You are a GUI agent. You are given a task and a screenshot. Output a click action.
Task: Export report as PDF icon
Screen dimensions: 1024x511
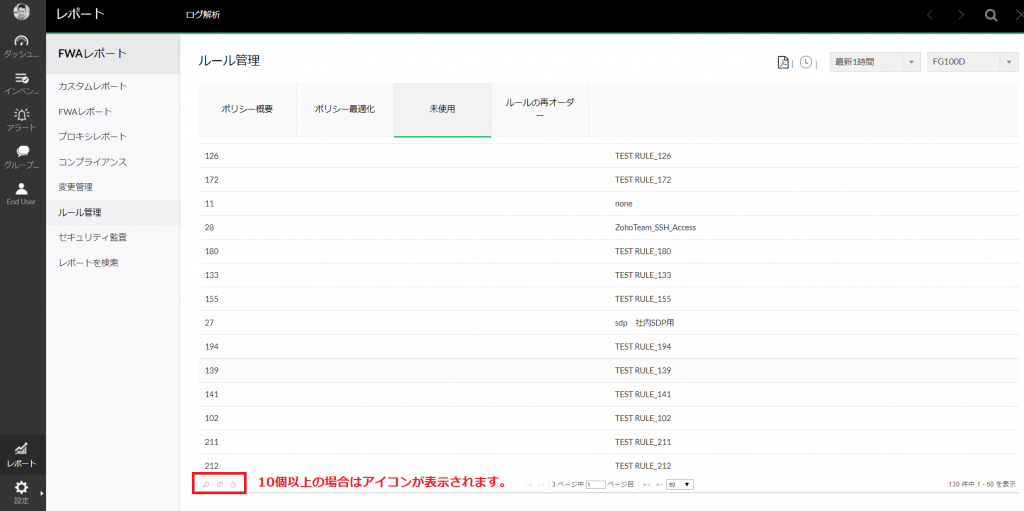coord(783,62)
